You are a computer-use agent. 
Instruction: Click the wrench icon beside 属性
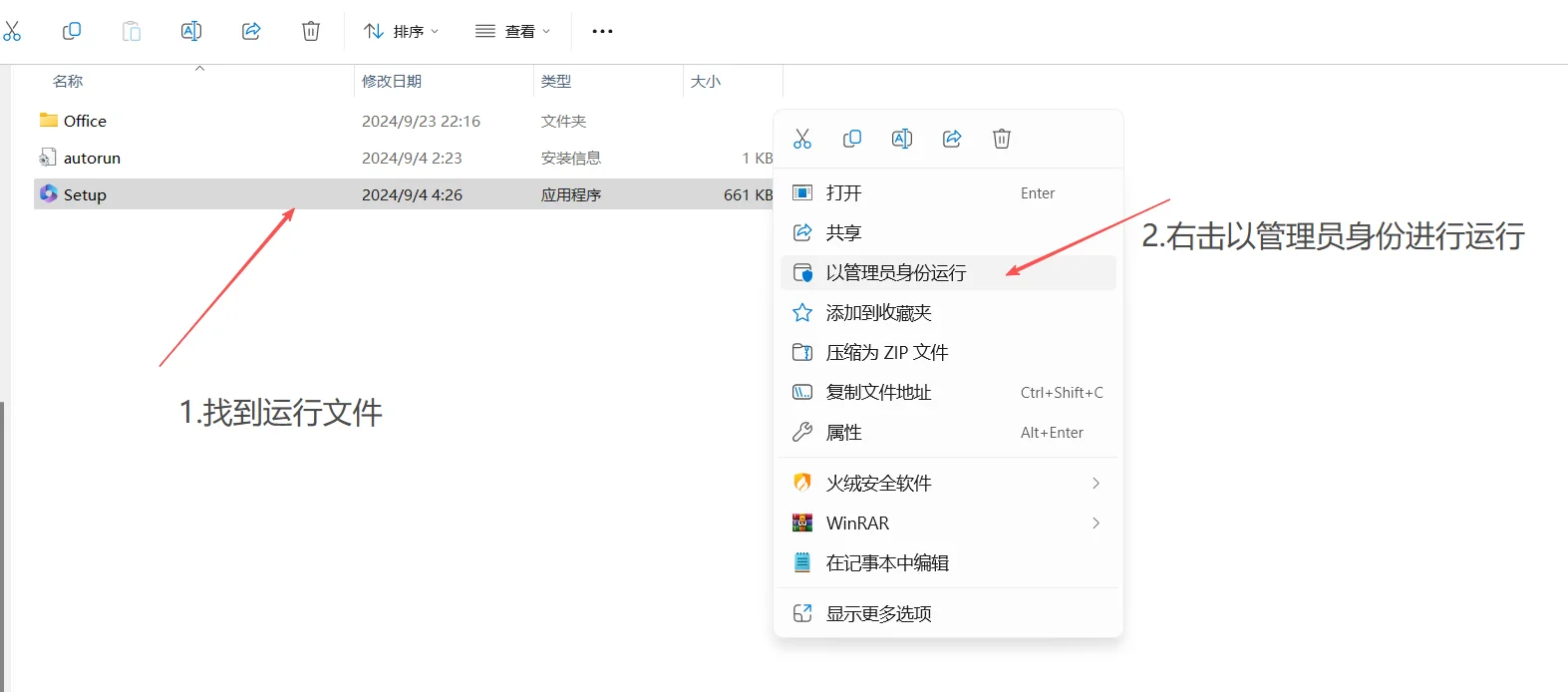[x=802, y=432]
